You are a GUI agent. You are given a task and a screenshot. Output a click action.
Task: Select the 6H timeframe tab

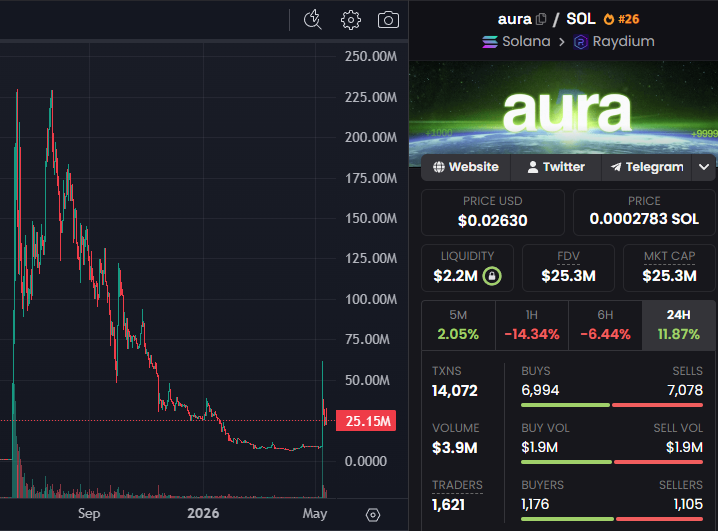(605, 325)
